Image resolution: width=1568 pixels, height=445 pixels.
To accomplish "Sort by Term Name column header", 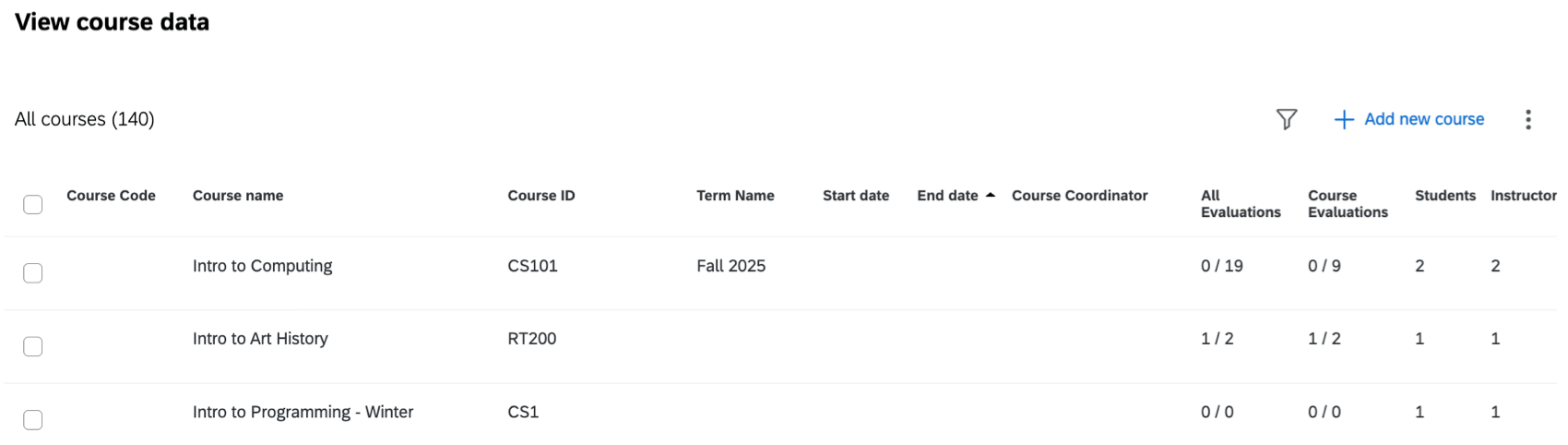I will point(735,196).
